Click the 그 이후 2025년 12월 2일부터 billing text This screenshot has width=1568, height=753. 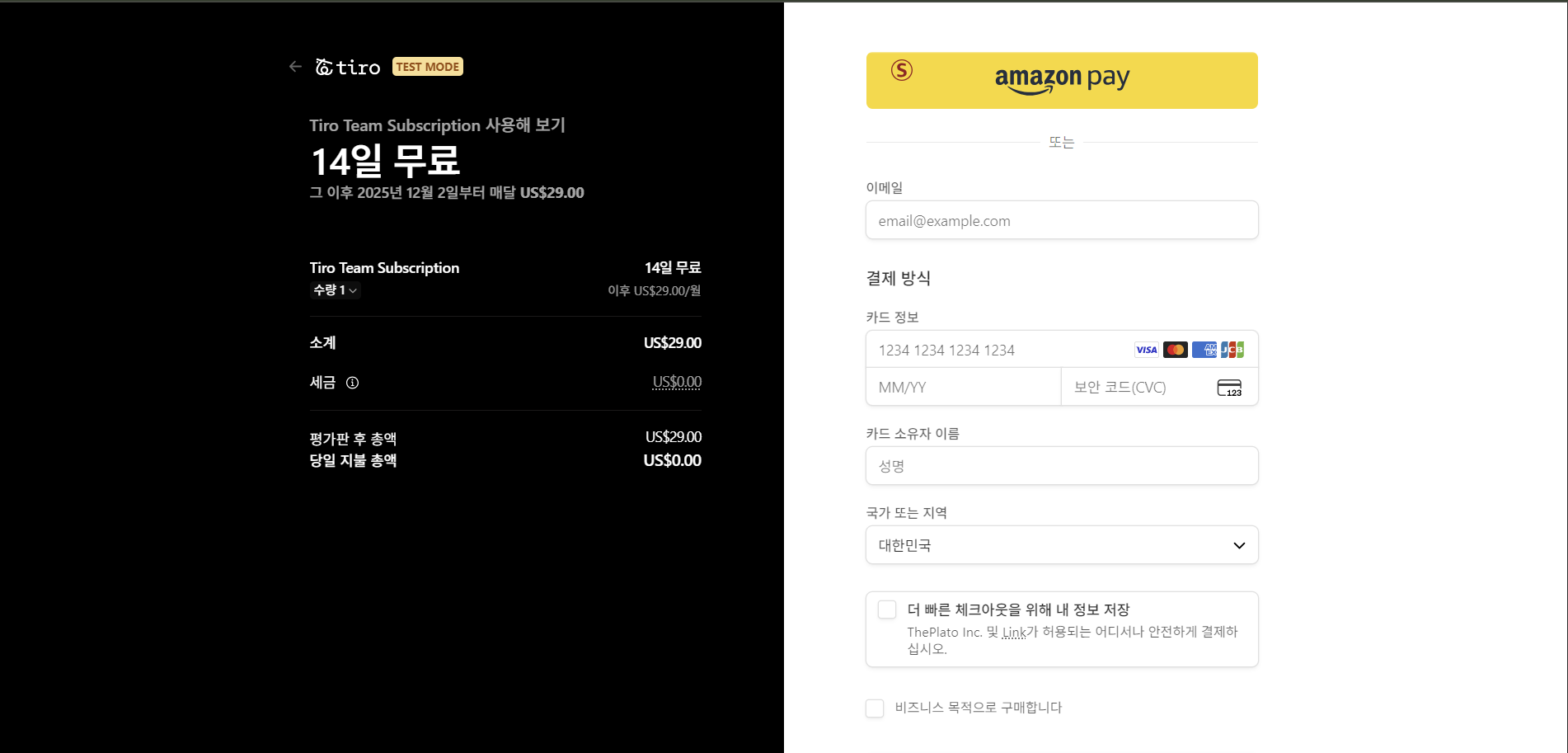click(447, 193)
